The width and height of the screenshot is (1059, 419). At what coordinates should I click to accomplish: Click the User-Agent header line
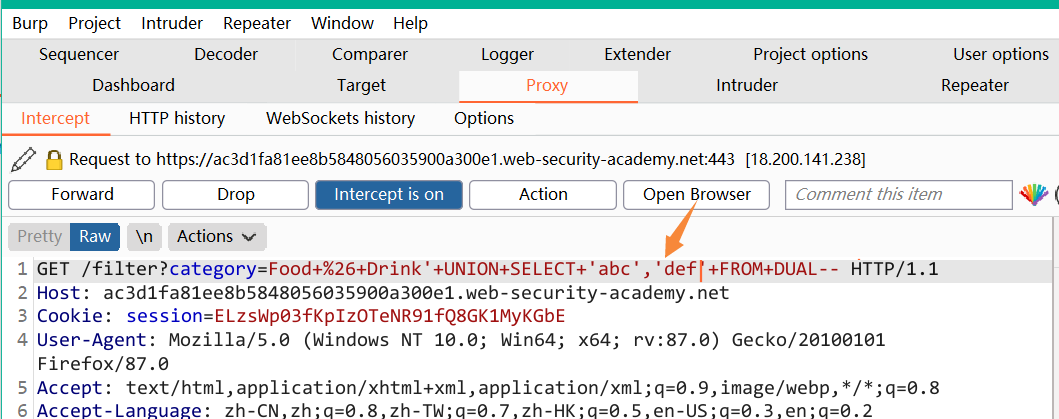(x=461, y=340)
